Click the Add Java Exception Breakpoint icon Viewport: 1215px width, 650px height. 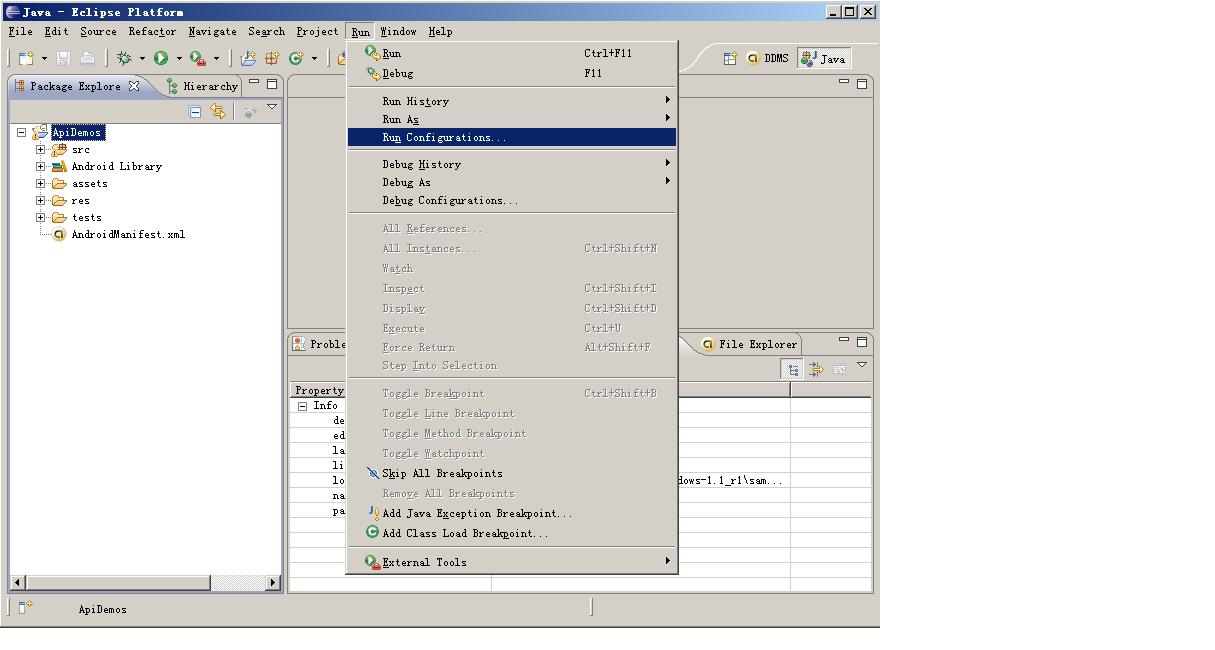click(373, 513)
